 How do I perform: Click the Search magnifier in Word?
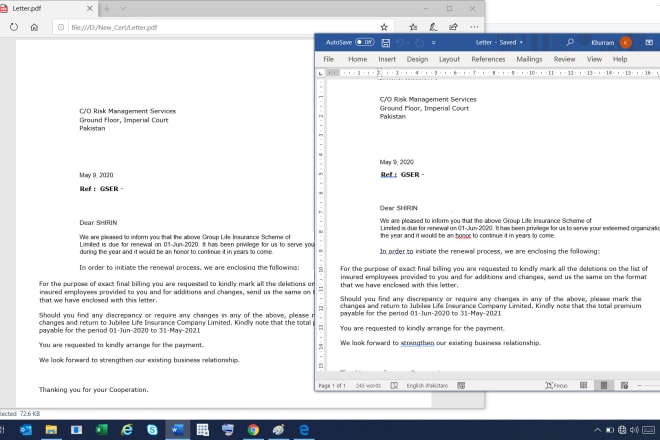click(570, 42)
